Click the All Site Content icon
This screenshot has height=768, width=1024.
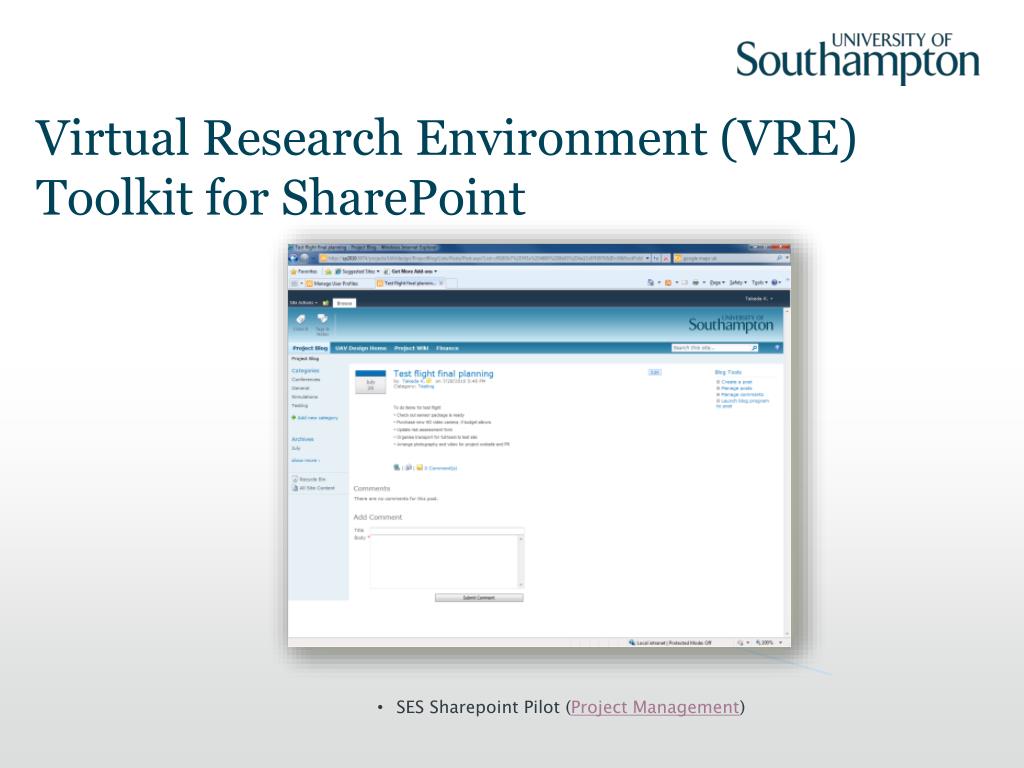295,488
